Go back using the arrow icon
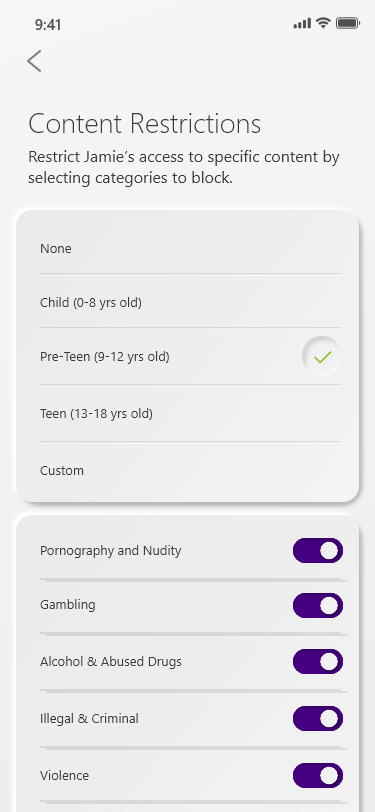 [x=34, y=61]
